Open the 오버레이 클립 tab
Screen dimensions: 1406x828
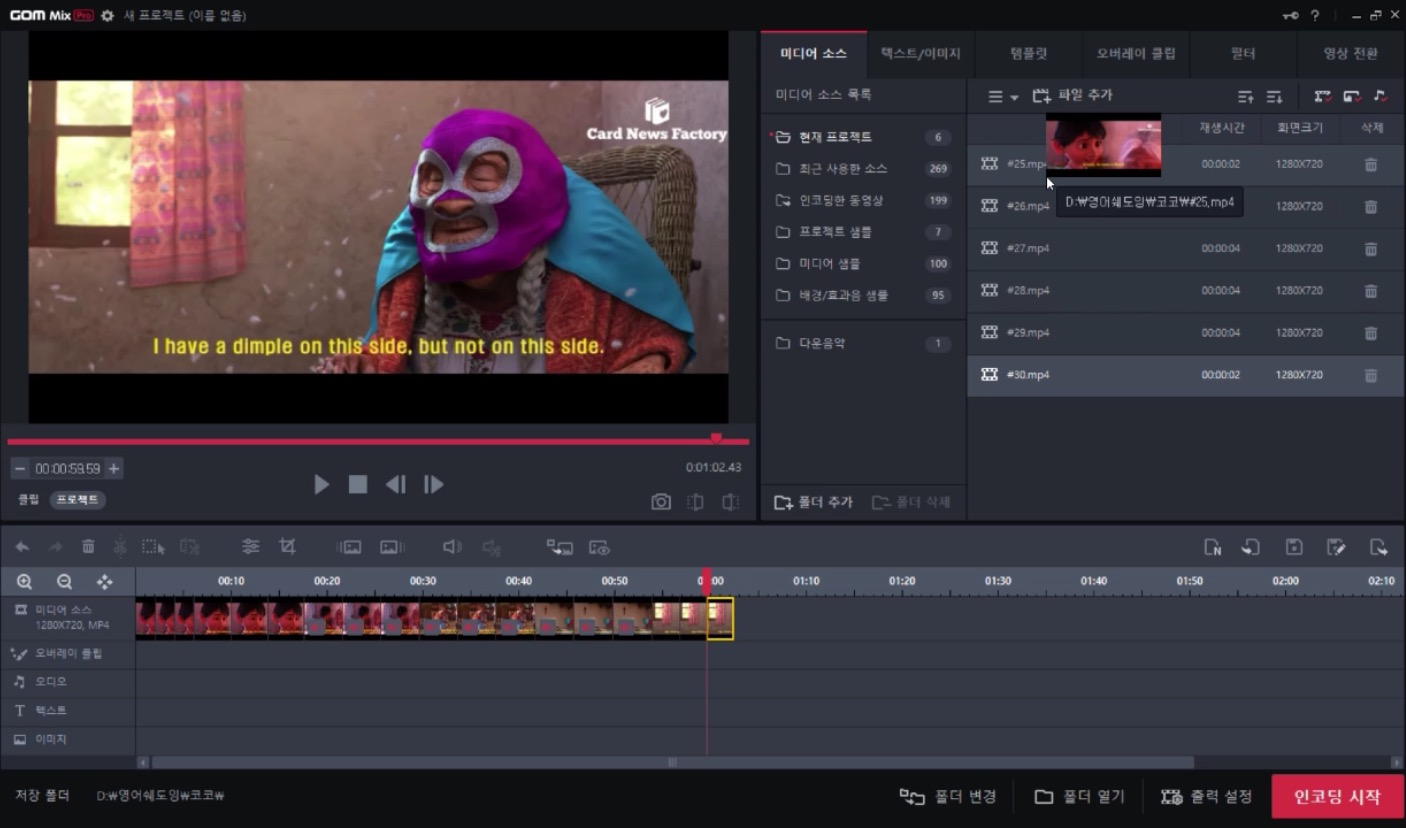pyautogui.click(x=1135, y=54)
